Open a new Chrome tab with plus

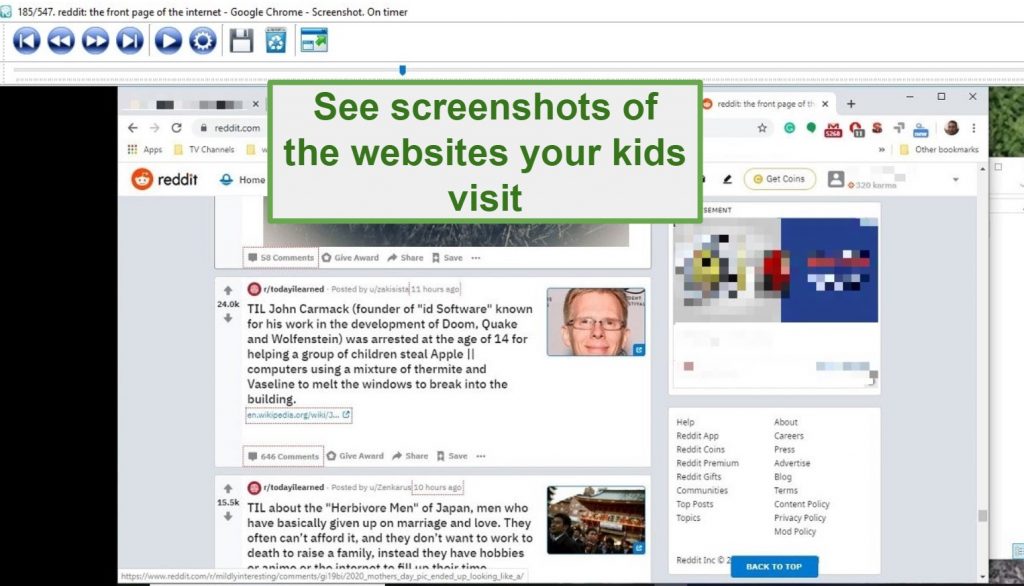(x=851, y=104)
